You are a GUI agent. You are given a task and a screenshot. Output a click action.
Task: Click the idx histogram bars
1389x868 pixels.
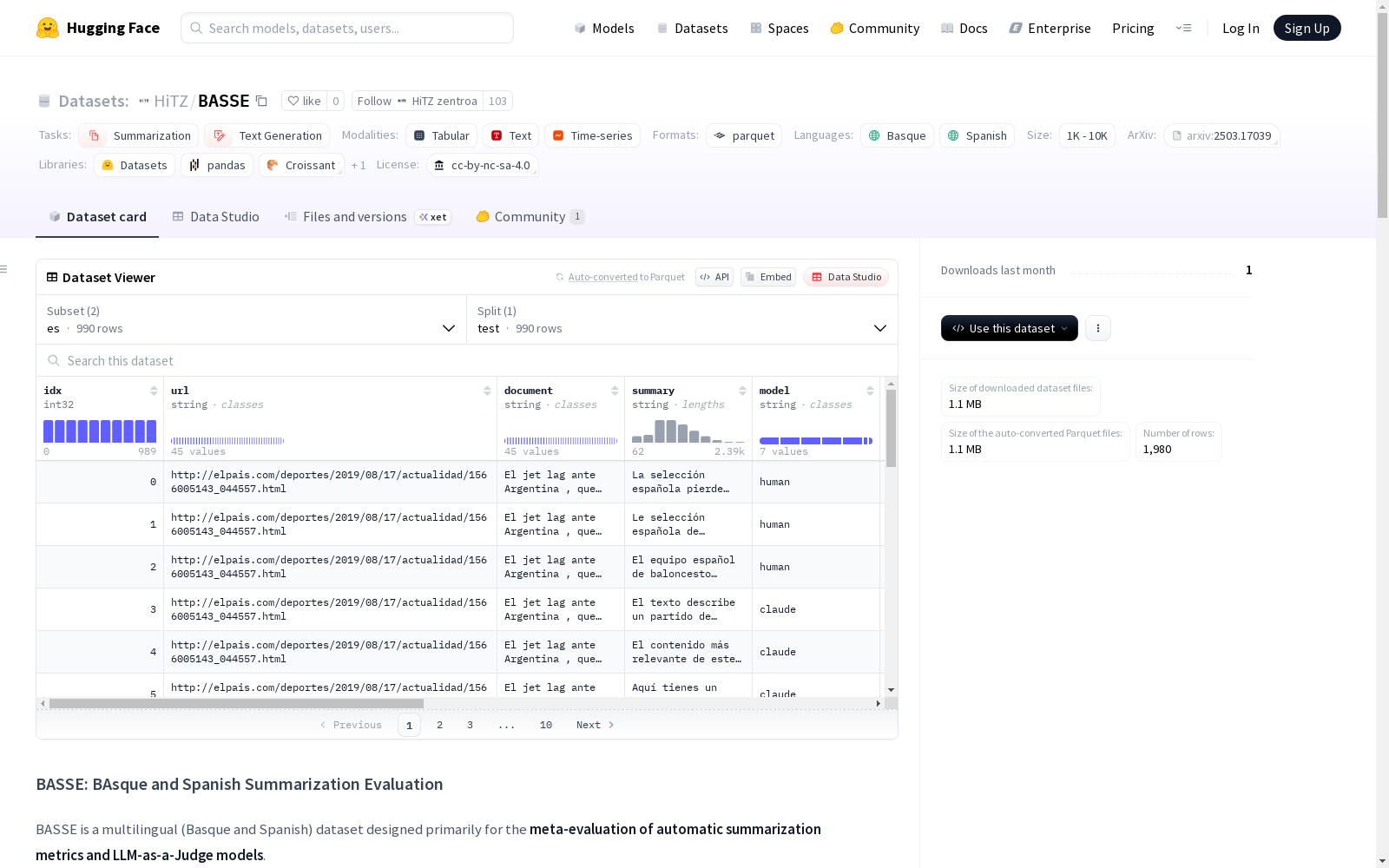click(x=100, y=431)
